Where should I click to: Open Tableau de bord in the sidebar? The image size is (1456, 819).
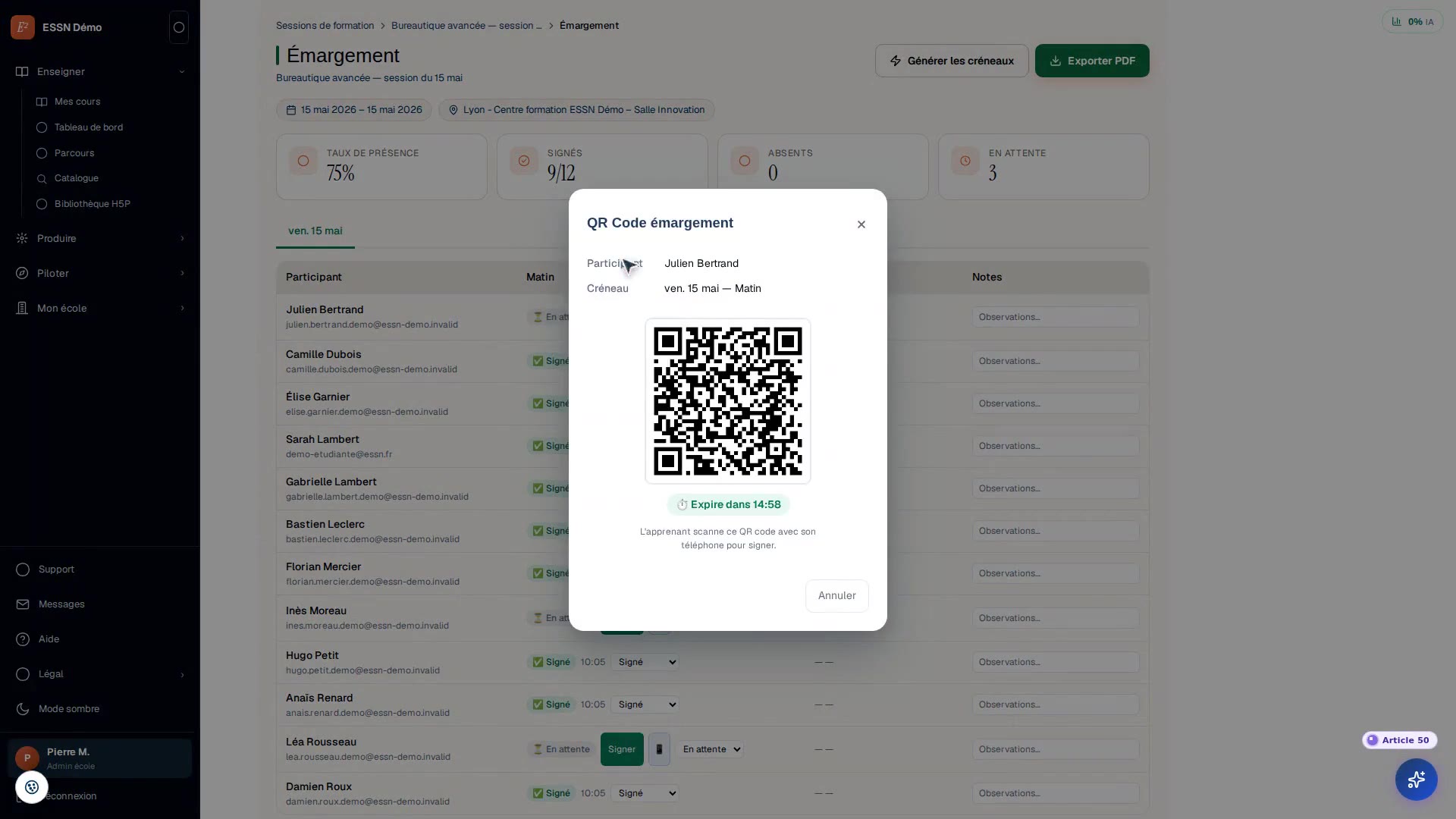(89, 127)
